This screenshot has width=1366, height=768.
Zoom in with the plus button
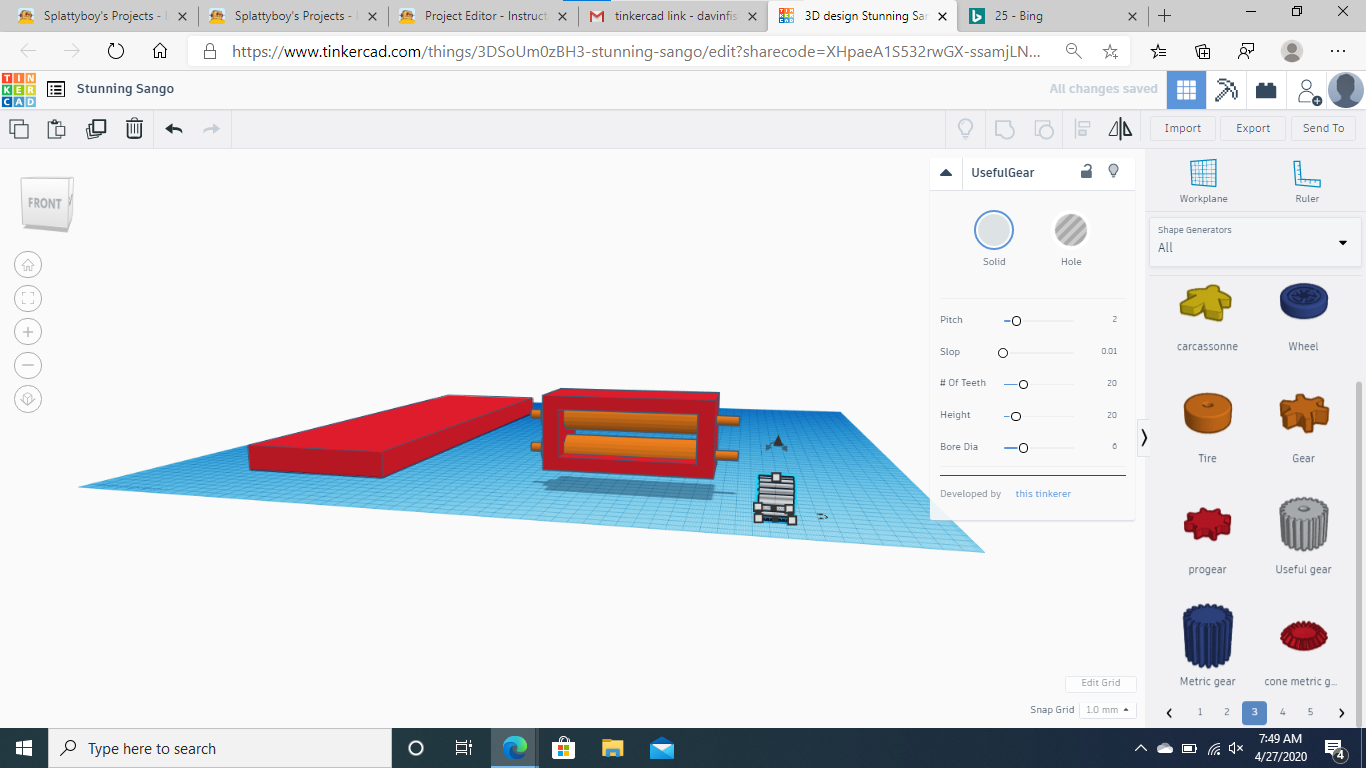click(x=28, y=332)
